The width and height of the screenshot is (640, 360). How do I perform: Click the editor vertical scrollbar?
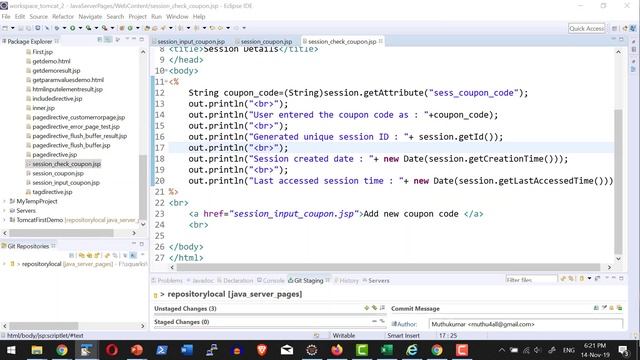click(x=618, y=182)
